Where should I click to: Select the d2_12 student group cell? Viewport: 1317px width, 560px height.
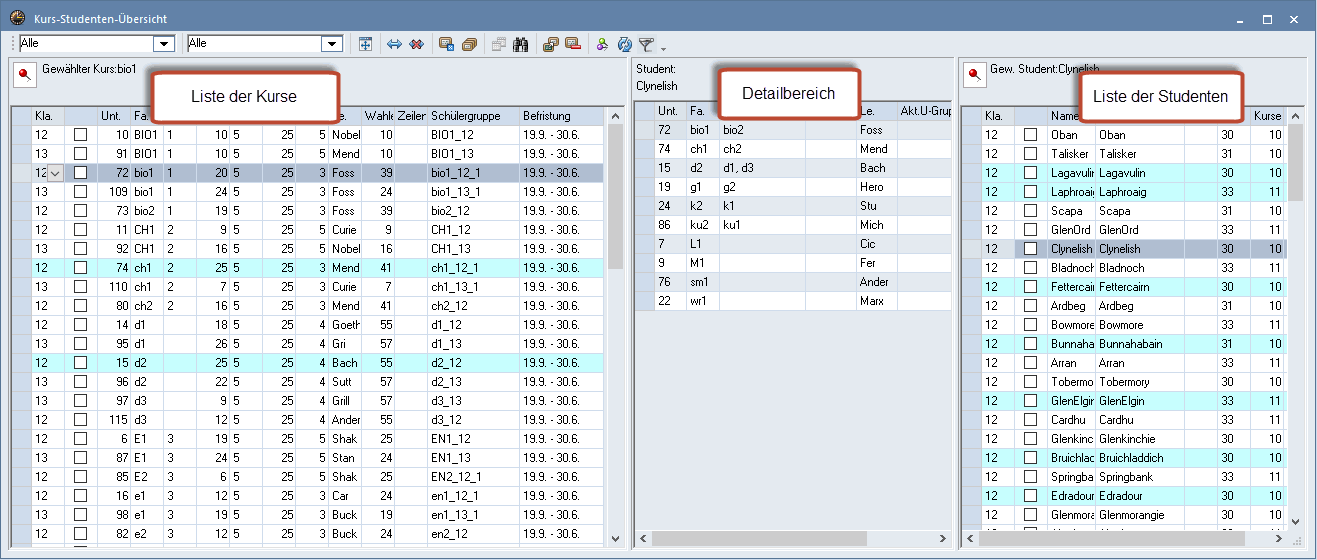pyautogui.click(x=473, y=362)
